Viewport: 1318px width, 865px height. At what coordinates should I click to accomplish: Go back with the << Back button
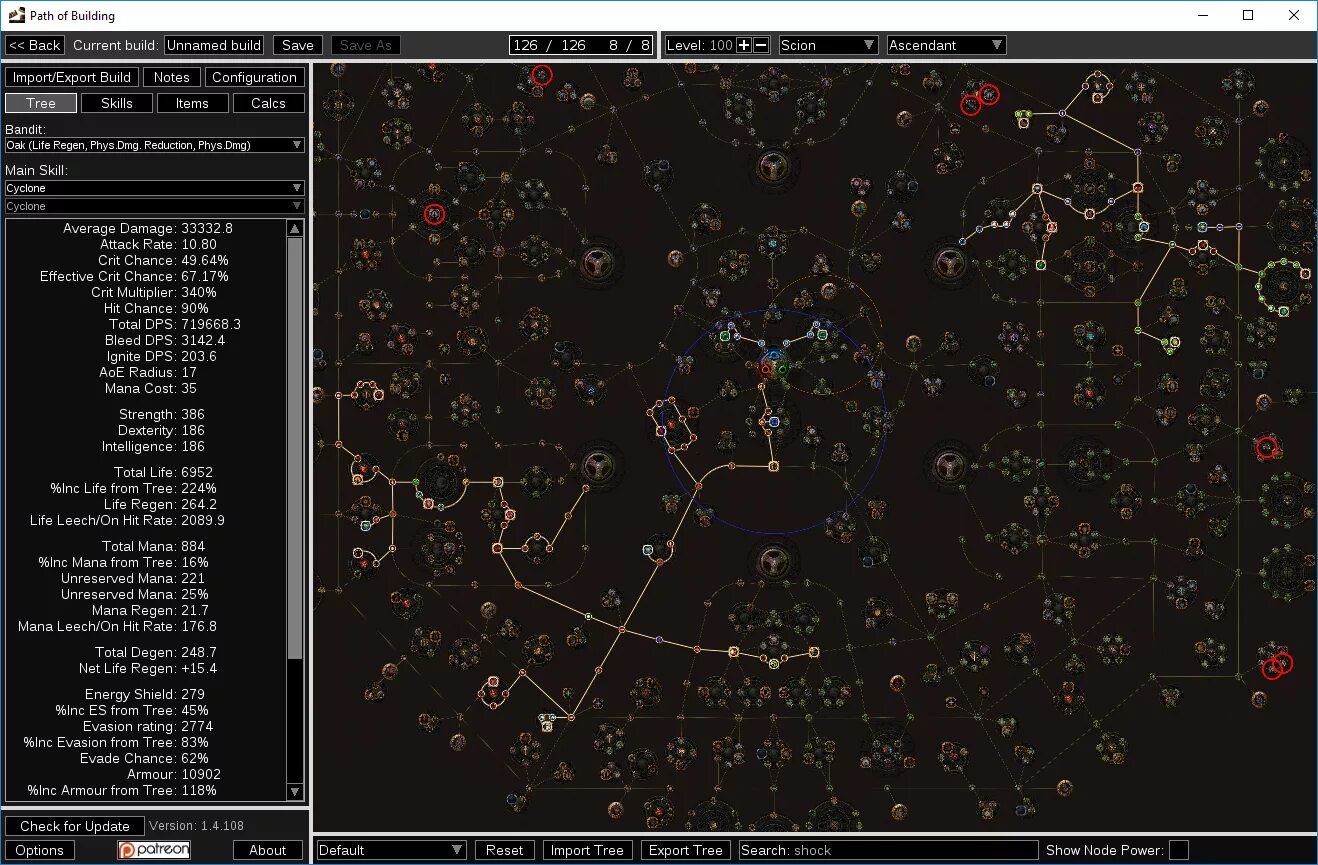pyautogui.click(x=35, y=45)
